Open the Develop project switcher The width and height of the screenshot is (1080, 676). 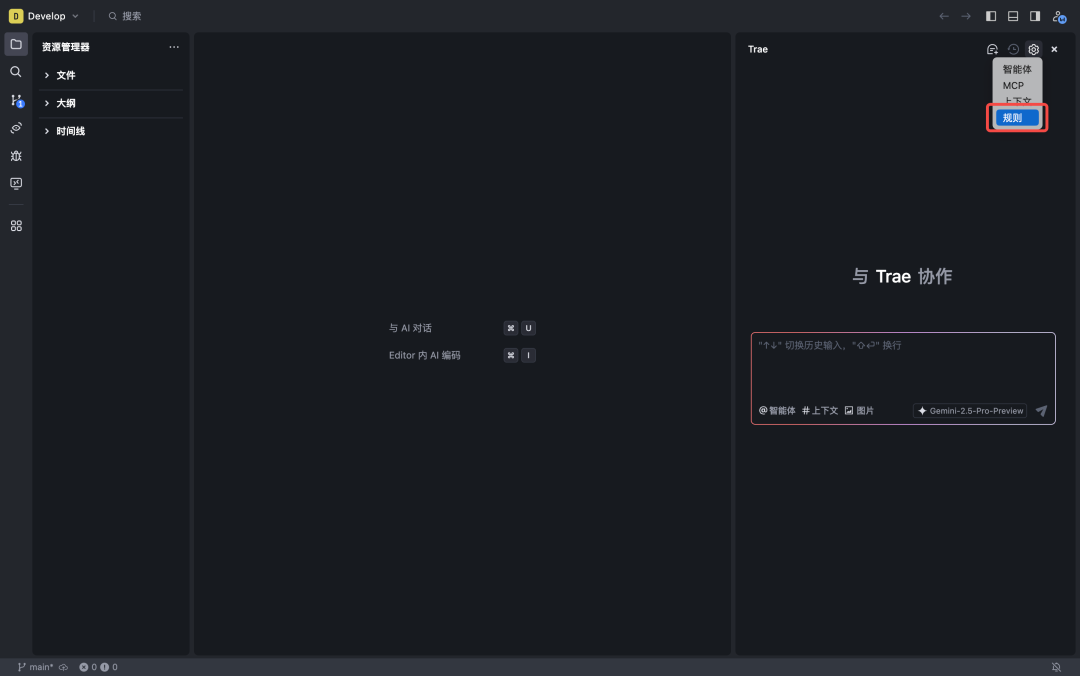(x=45, y=16)
